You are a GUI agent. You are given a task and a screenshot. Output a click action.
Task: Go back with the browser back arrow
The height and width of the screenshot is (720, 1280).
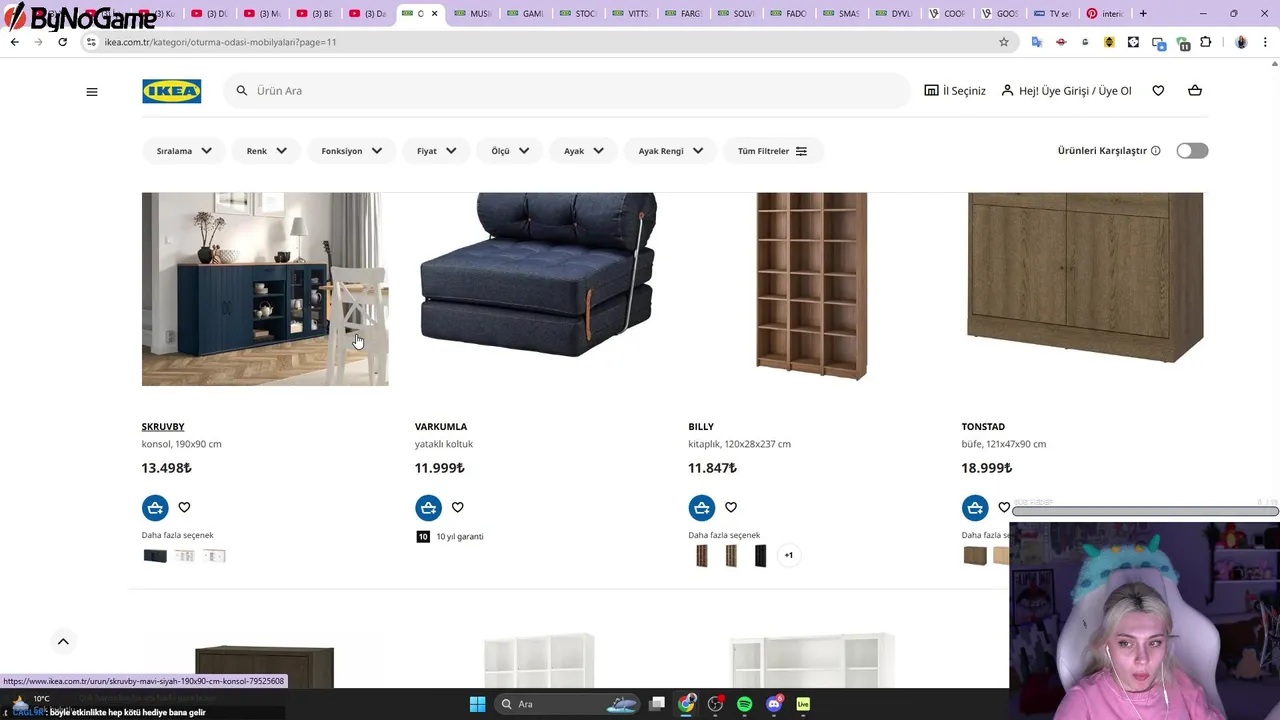click(x=14, y=42)
